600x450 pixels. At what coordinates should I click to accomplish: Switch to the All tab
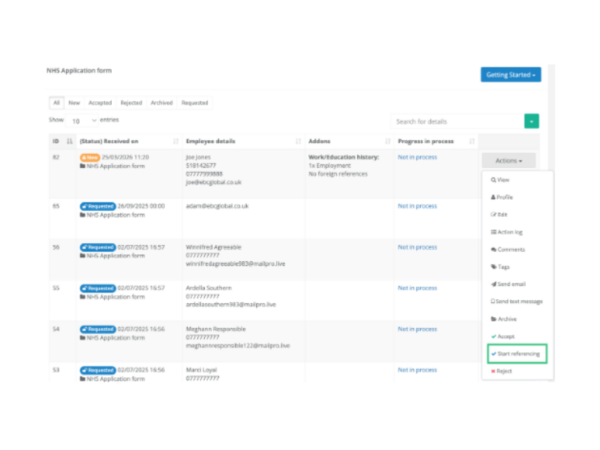coord(57,103)
